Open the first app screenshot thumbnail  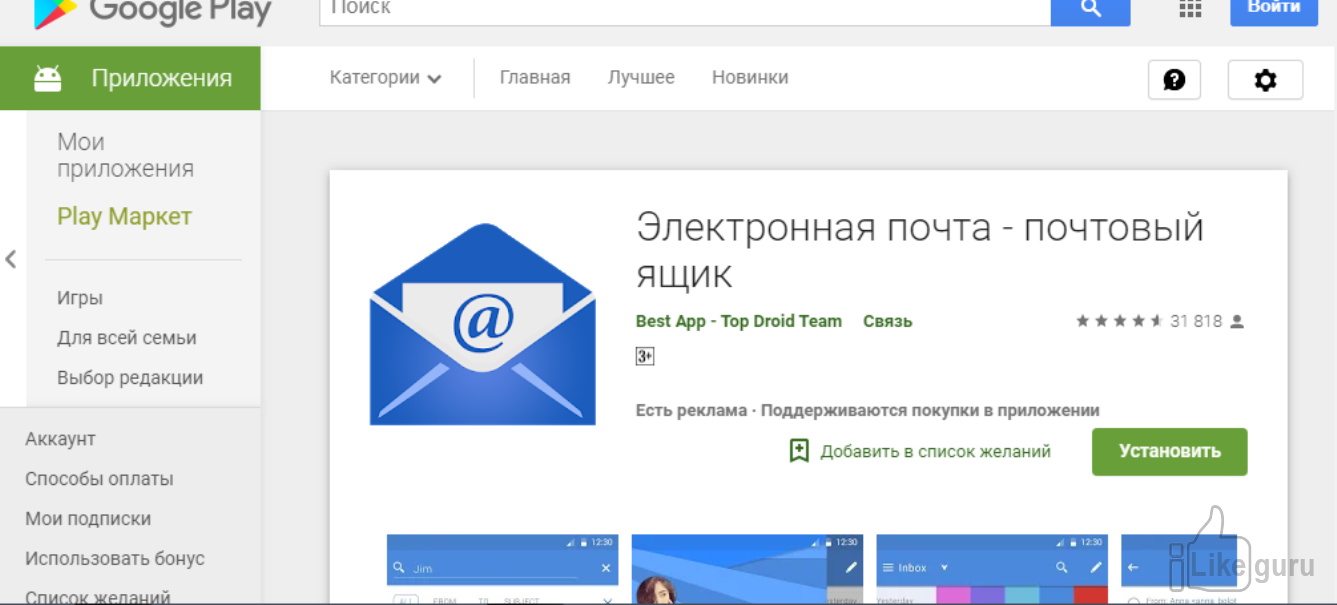coord(502,569)
